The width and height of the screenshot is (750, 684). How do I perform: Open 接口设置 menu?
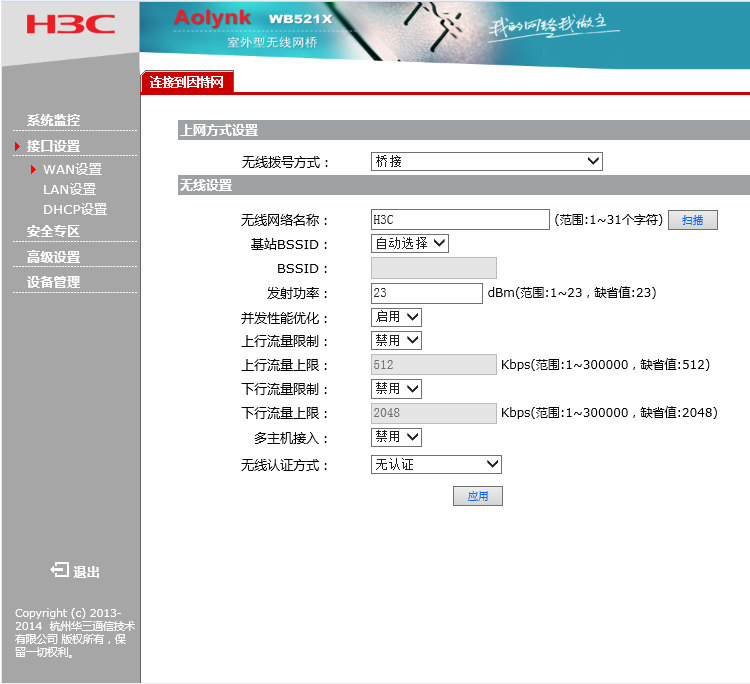53,146
